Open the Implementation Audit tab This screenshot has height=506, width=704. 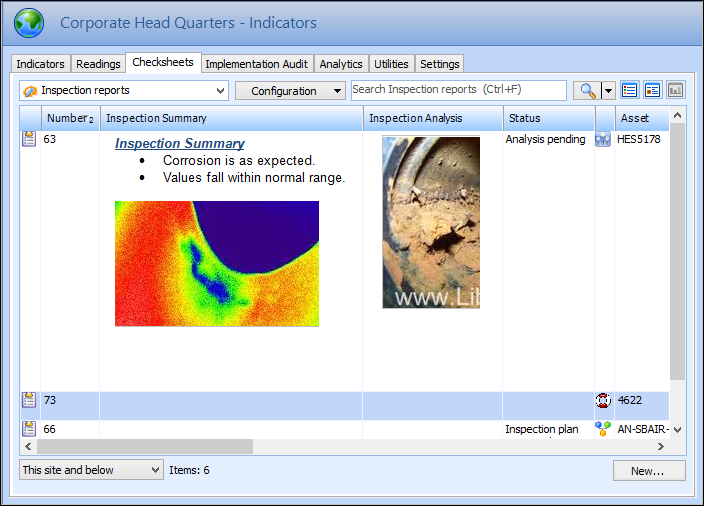pyautogui.click(x=257, y=64)
